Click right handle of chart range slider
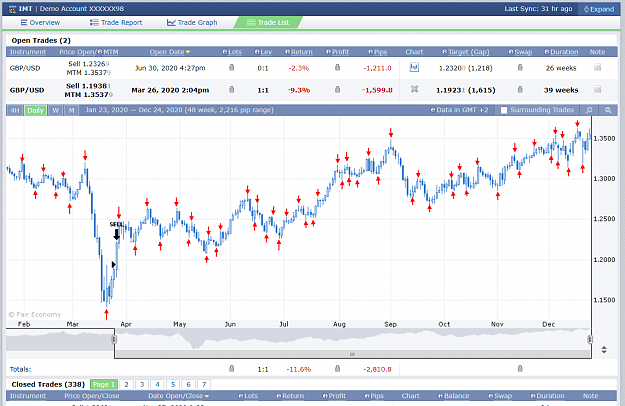The width and height of the screenshot is (625, 406). [590, 339]
